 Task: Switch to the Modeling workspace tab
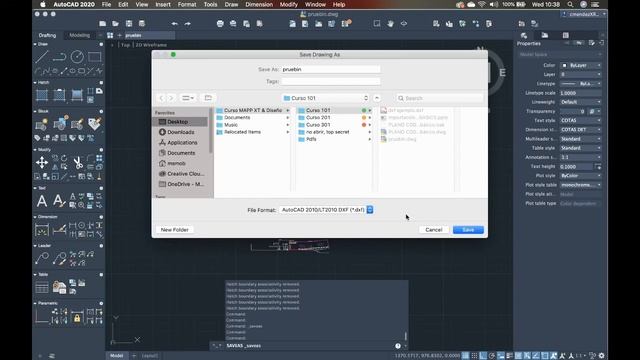(80, 35)
